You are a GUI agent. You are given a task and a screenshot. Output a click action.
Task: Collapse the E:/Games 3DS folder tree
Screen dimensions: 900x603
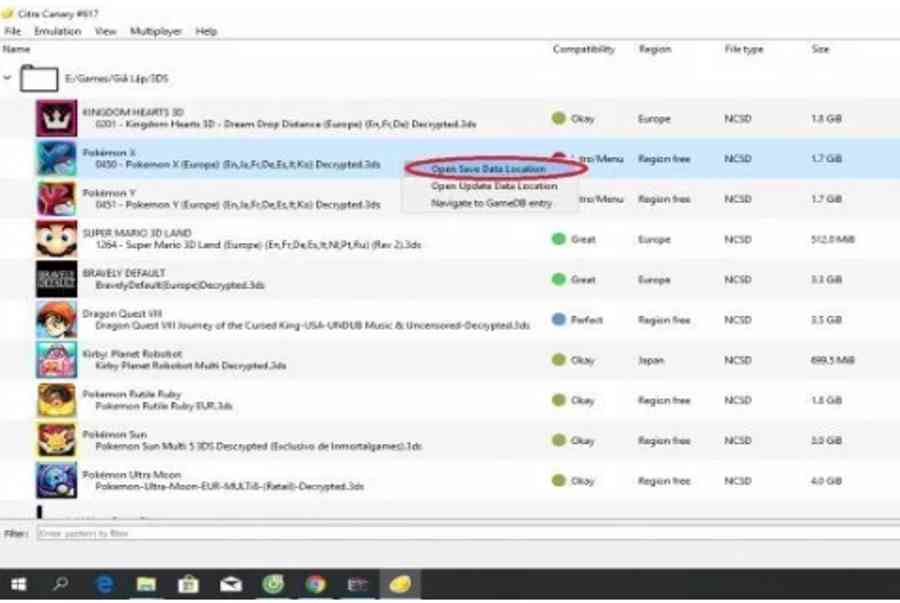click(7, 77)
